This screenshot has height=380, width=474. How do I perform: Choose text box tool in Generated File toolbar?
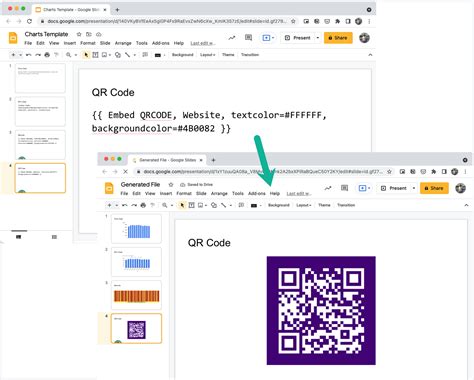point(191,205)
